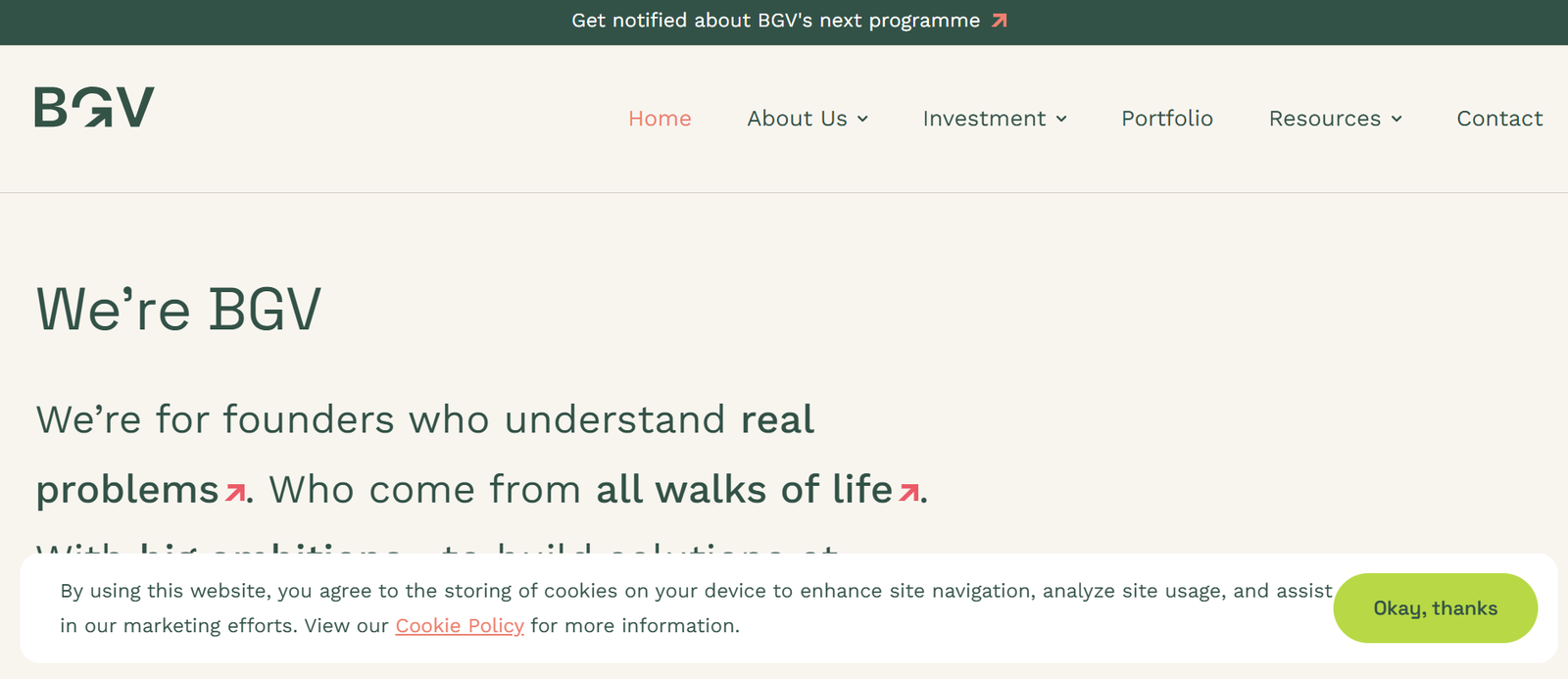
Task: Open the Portfolio page
Action: pos(1166,119)
